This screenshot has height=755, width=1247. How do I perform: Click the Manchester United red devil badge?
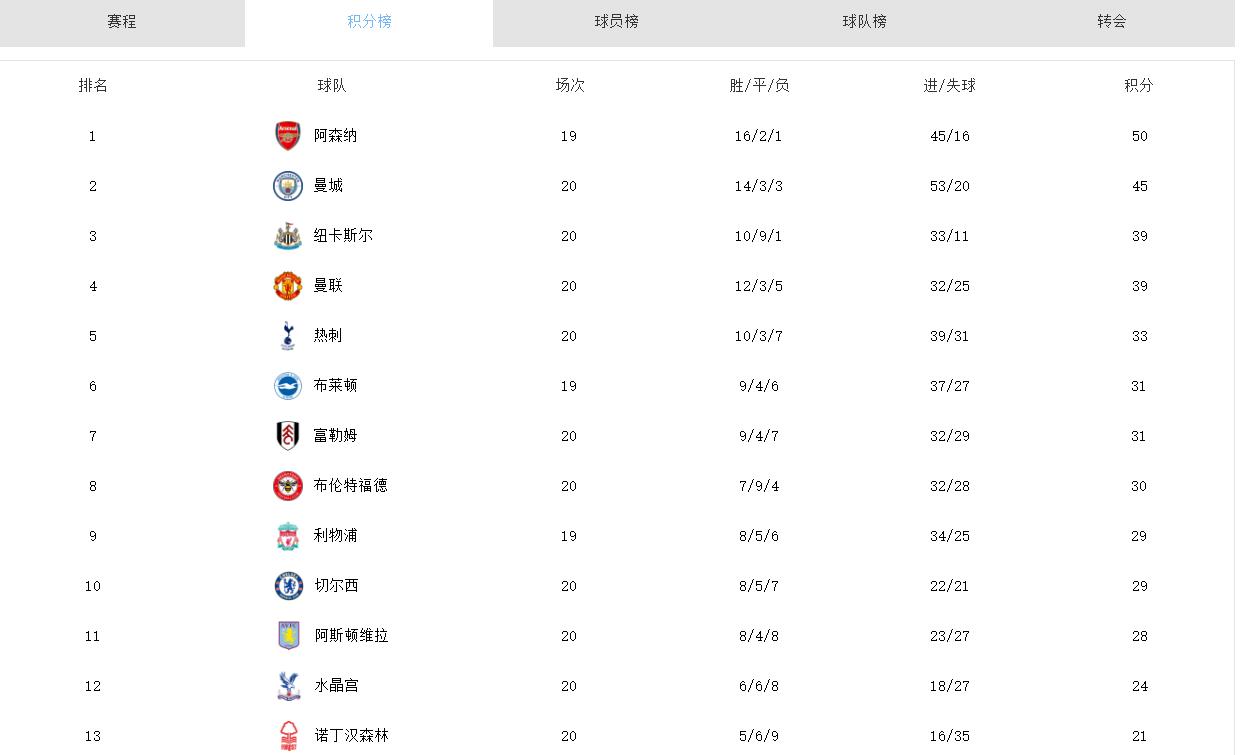coord(287,286)
